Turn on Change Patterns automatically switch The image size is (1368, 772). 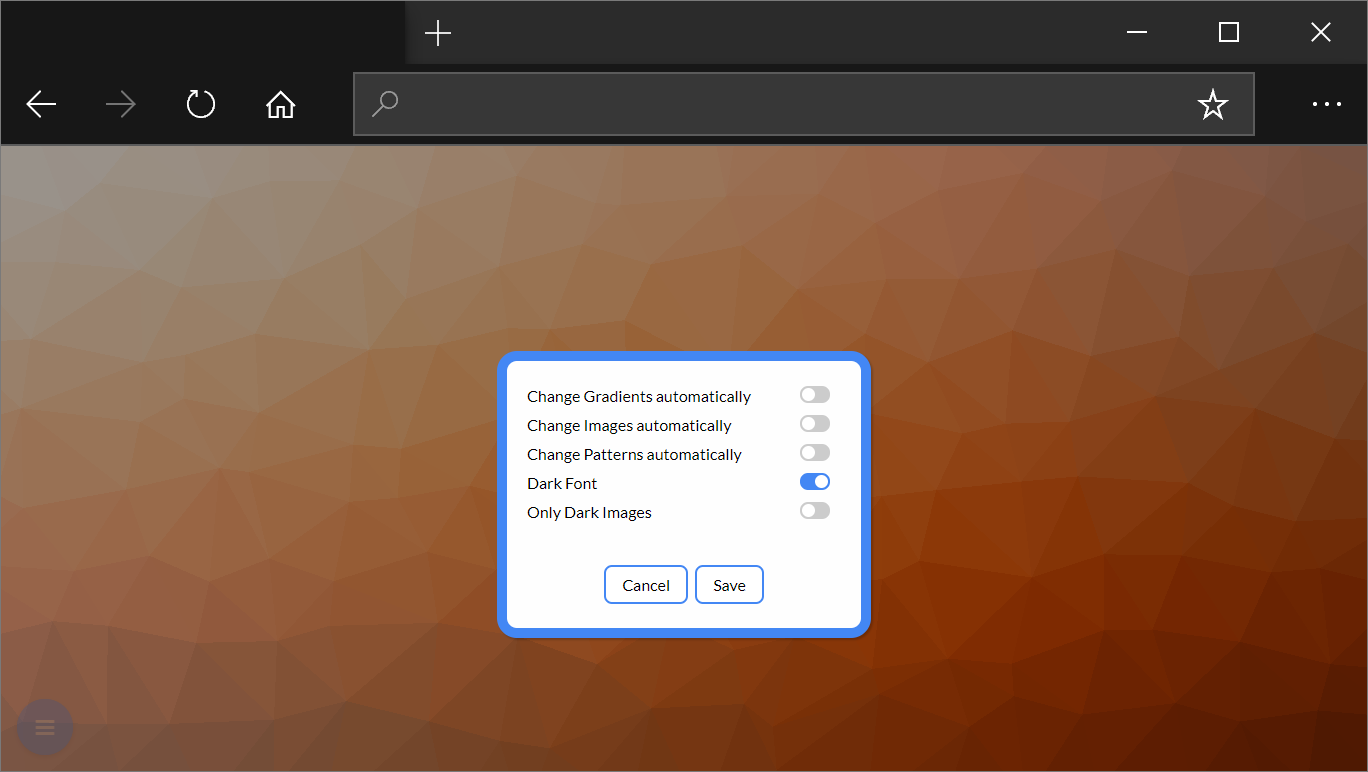pos(815,453)
